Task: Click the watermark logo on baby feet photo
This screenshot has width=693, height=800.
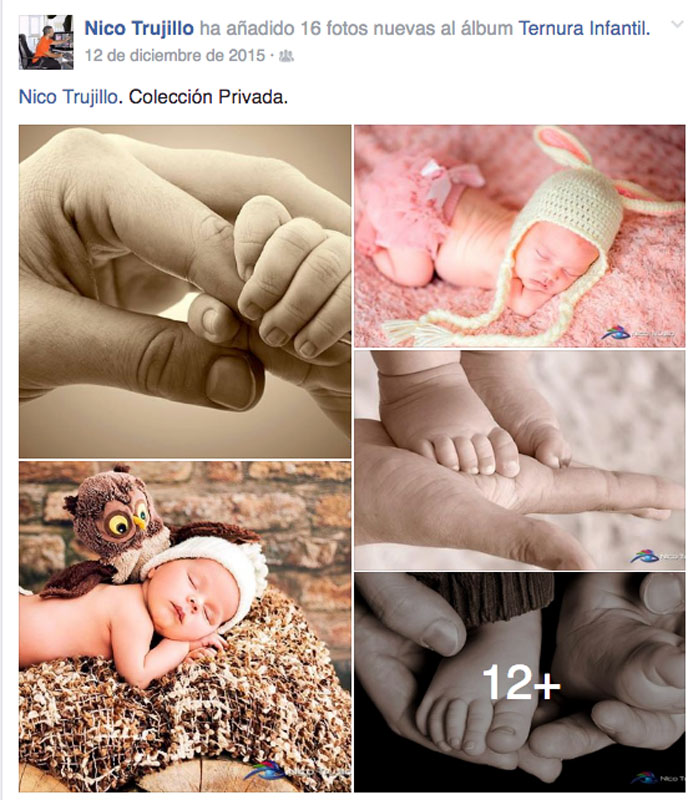Action: tap(657, 556)
